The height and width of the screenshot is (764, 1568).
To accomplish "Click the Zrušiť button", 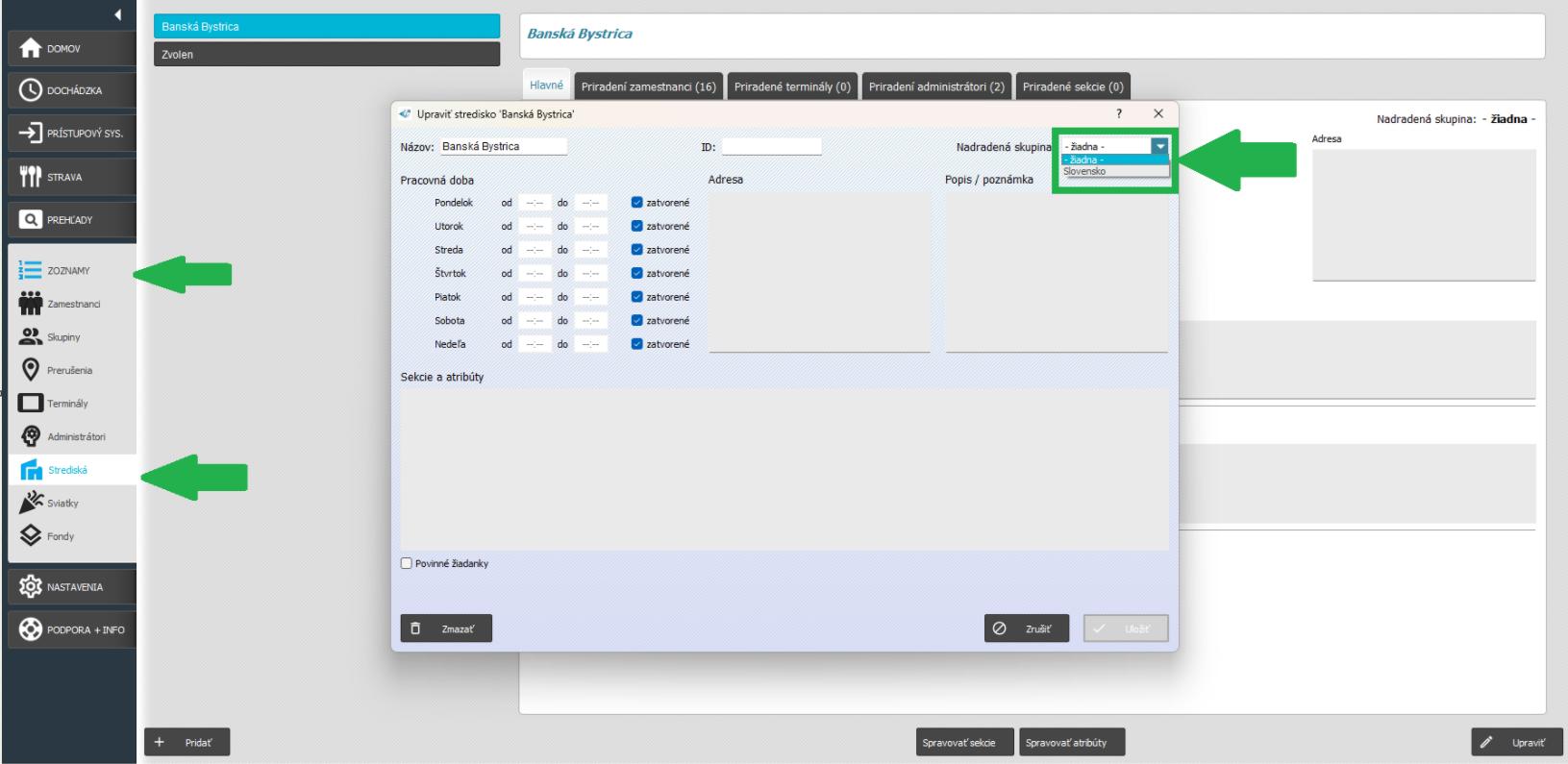I will pos(1026,628).
